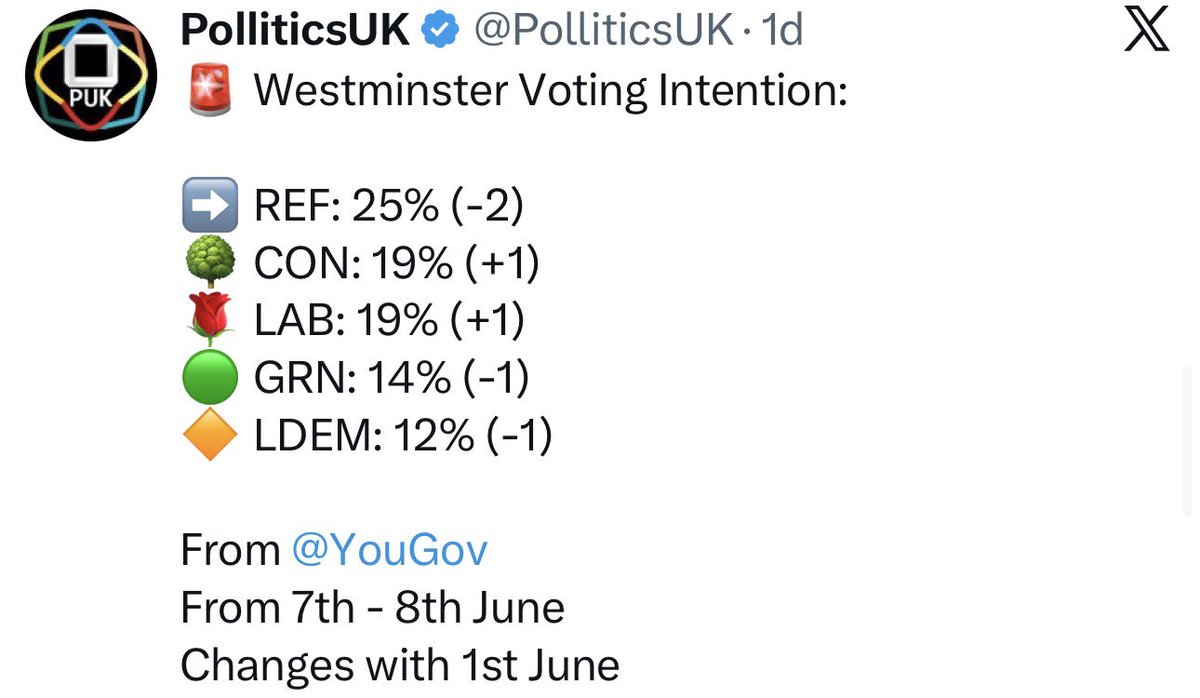The height and width of the screenshot is (698, 1200).
Task: Click the orange diamond emoji beside LDEM
Action: click(210, 436)
